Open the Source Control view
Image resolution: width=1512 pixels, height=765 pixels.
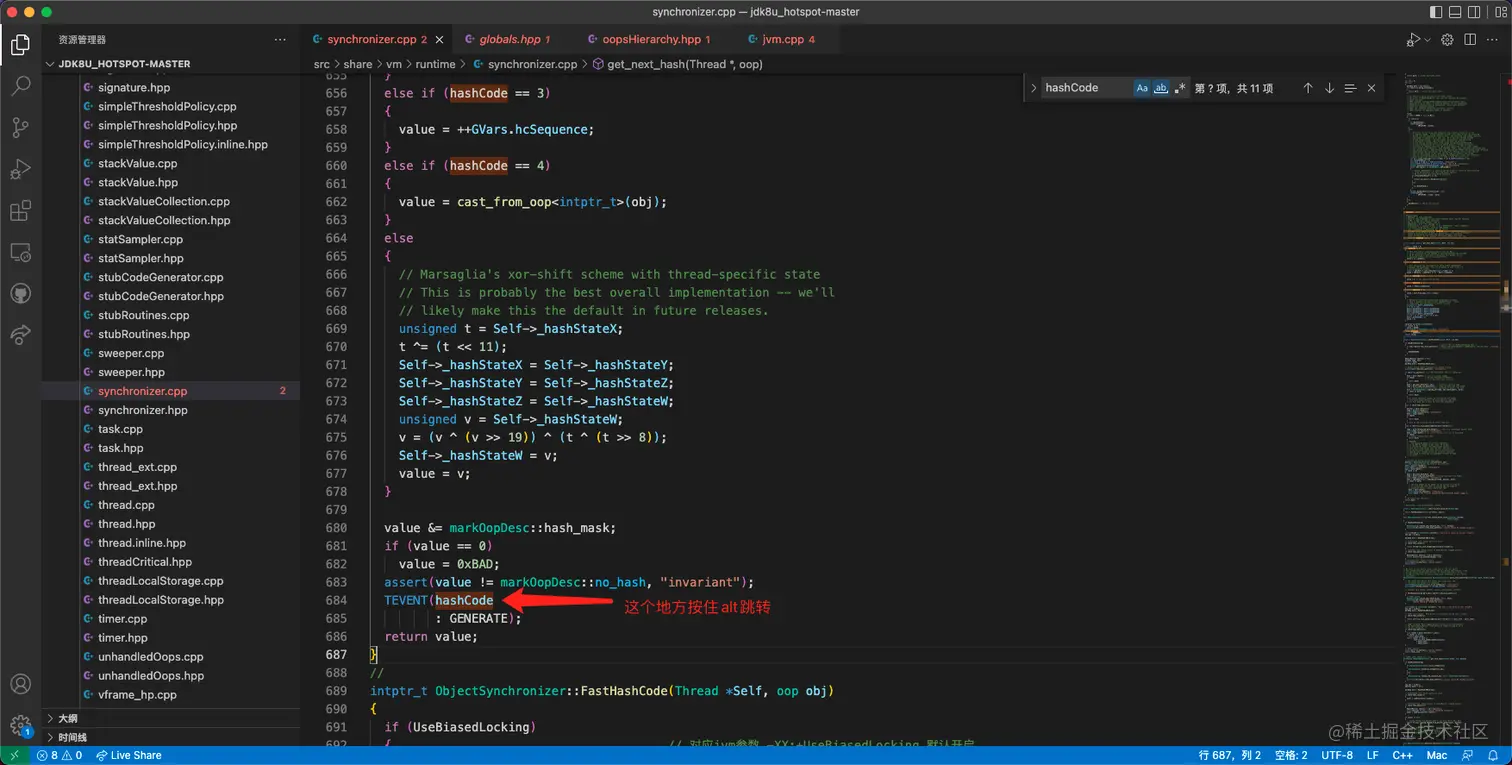pyautogui.click(x=20, y=128)
